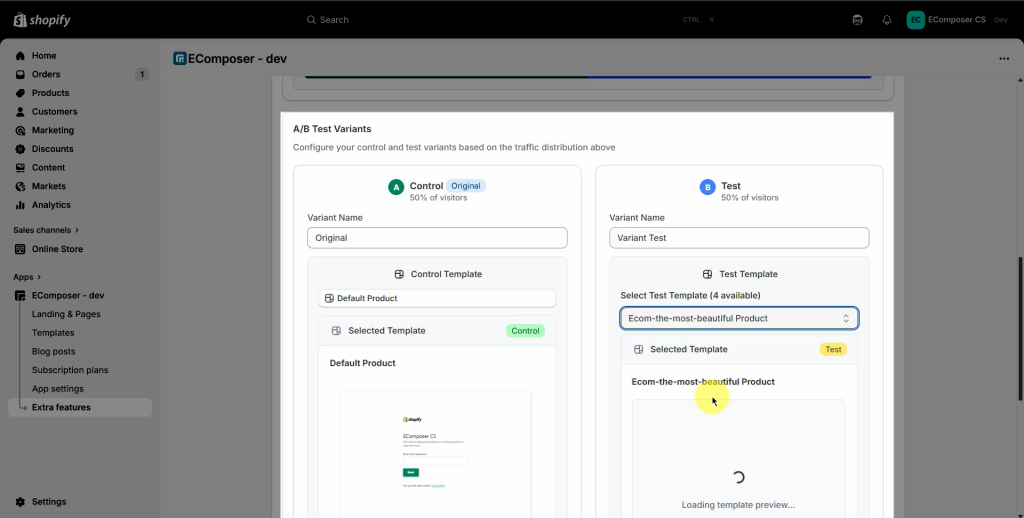Image resolution: width=1024 pixels, height=518 pixels.
Task: Open Orders from the sidebar icon
Action: [21, 75]
